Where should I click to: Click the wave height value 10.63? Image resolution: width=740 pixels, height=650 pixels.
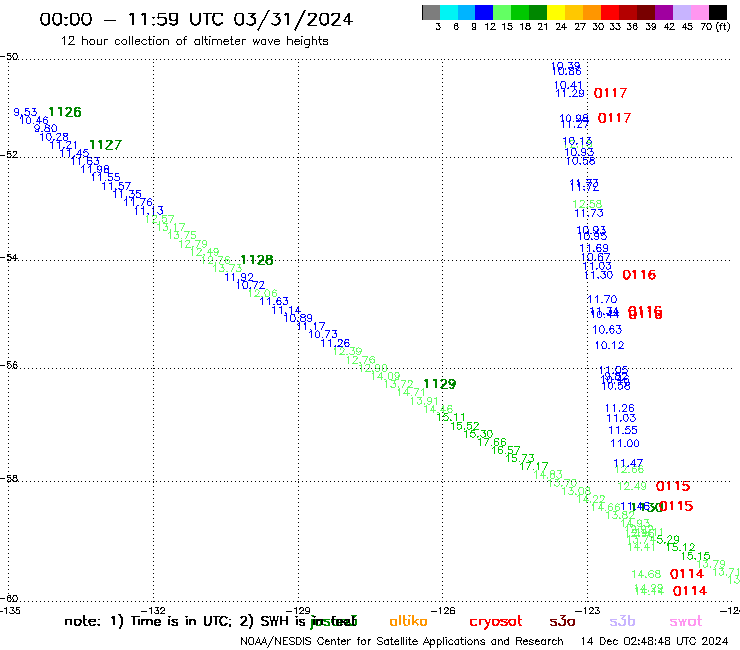coord(607,329)
